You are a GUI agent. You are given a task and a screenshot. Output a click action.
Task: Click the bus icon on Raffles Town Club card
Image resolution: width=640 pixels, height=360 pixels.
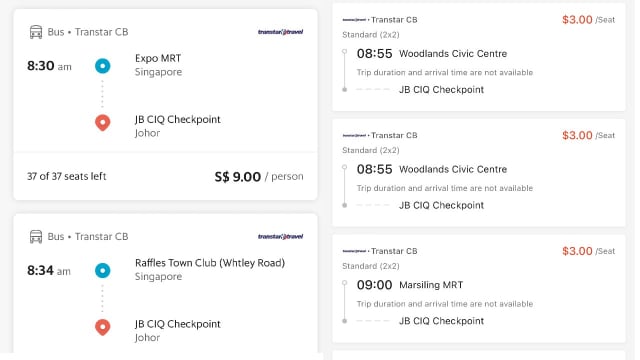[x=36, y=236]
